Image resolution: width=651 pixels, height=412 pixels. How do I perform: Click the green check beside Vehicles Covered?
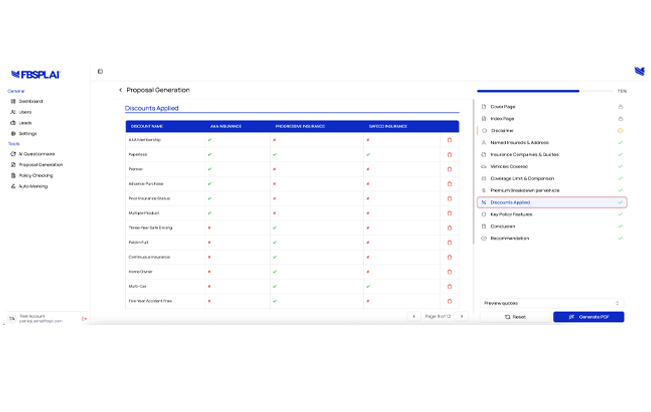[x=620, y=167]
